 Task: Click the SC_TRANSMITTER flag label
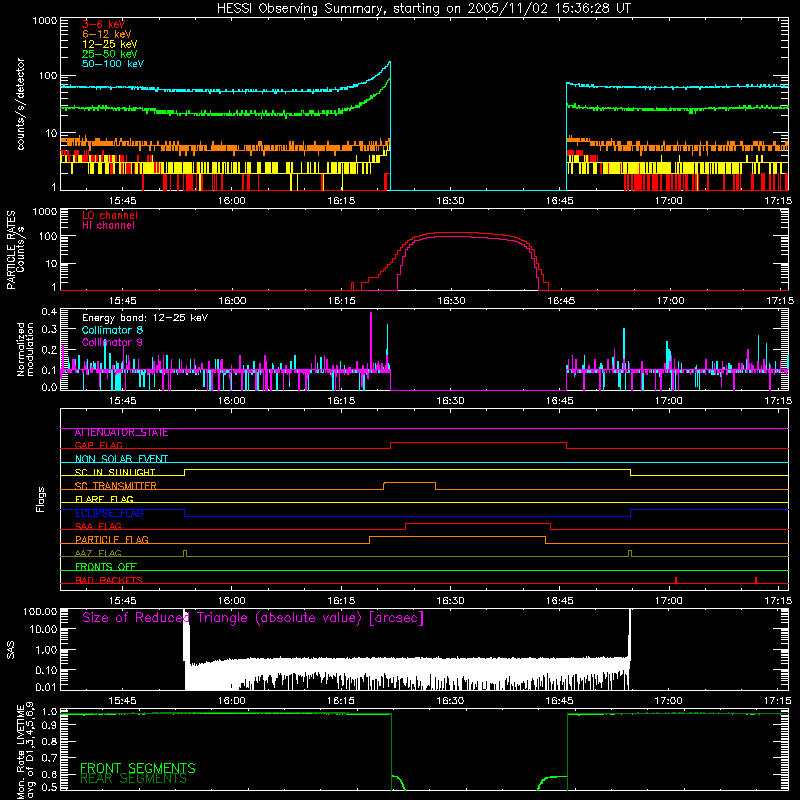(x=115, y=486)
